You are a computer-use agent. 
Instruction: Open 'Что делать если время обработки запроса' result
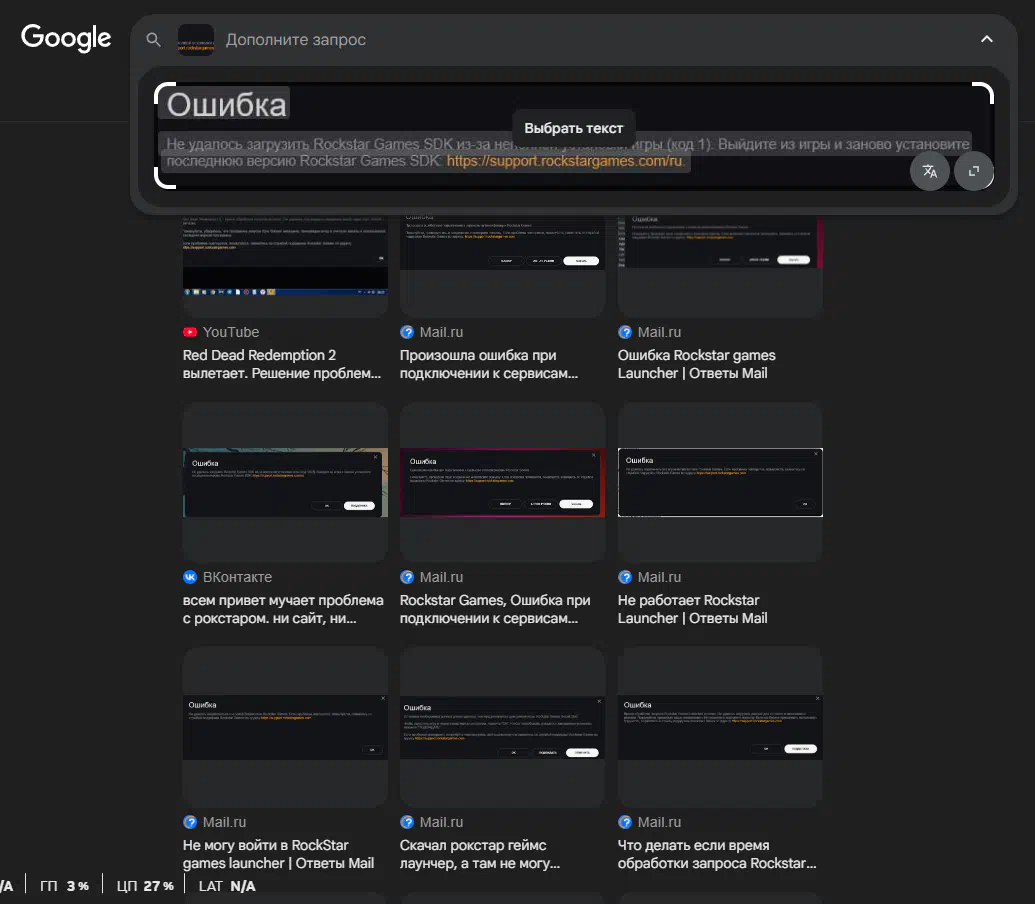(717, 855)
